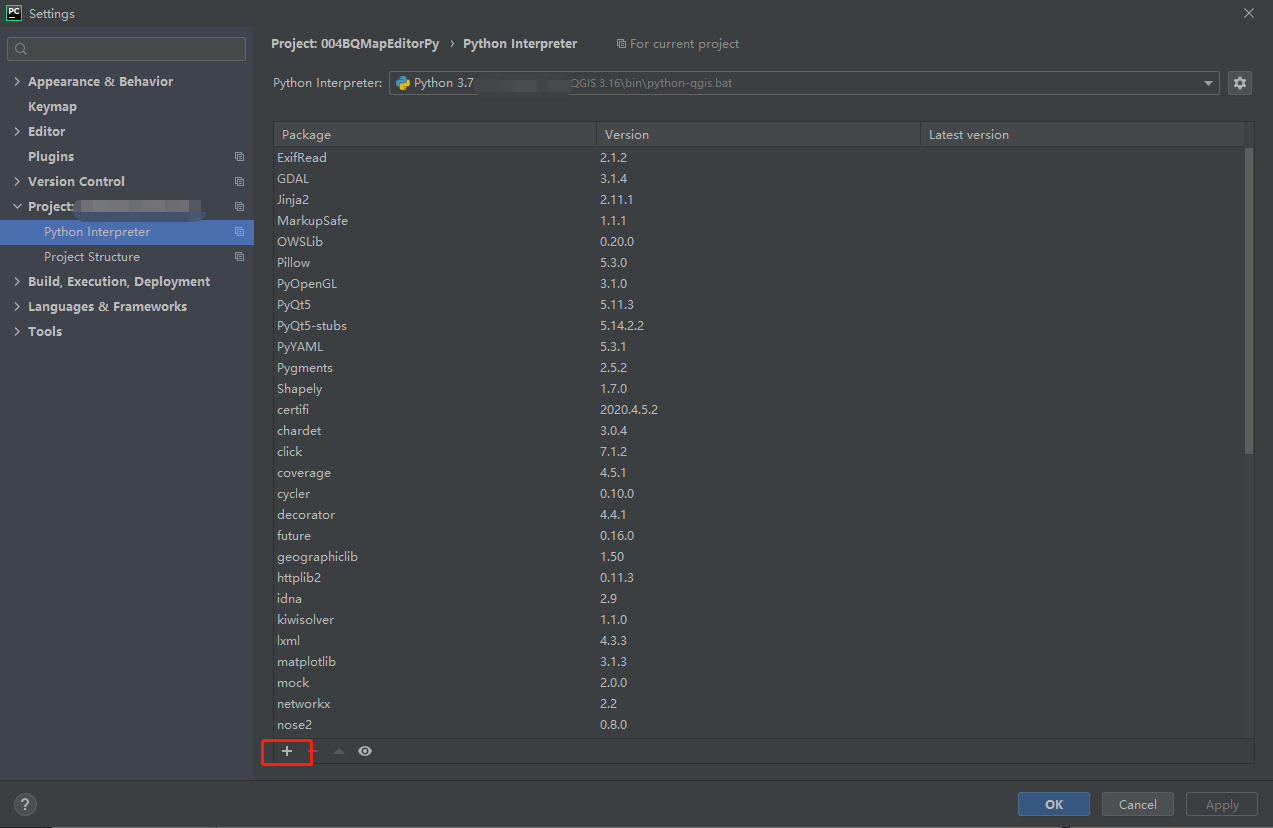Select the PyQt5-stubs package row
The height and width of the screenshot is (828, 1273).
click(x=760, y=326)
